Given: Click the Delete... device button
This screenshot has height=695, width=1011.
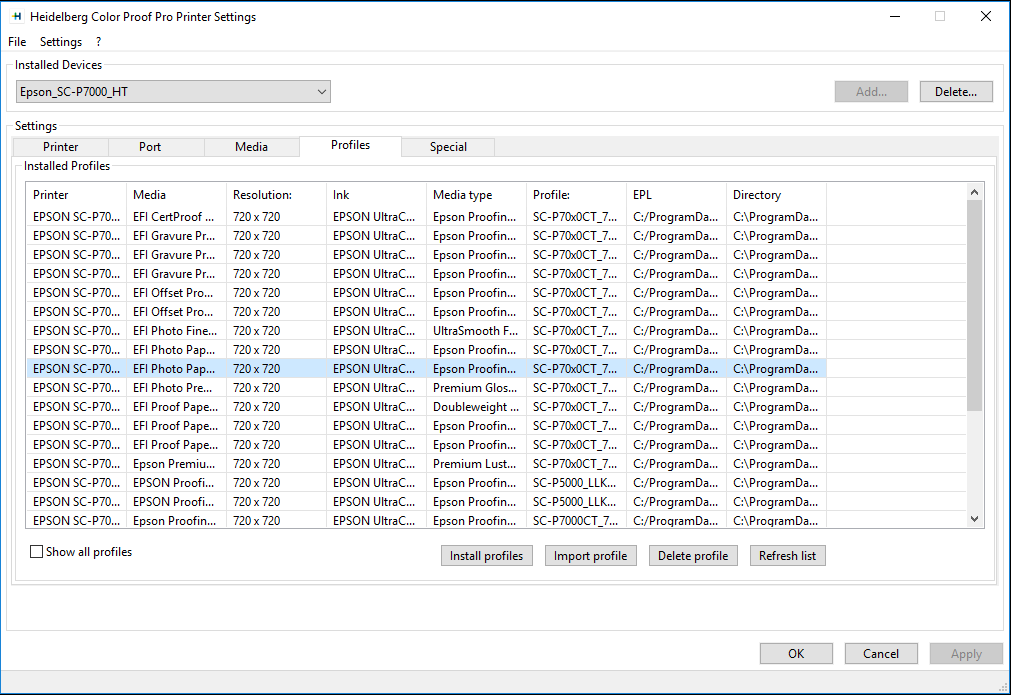Looking at the screenshot, I should [x=956, y=92].
